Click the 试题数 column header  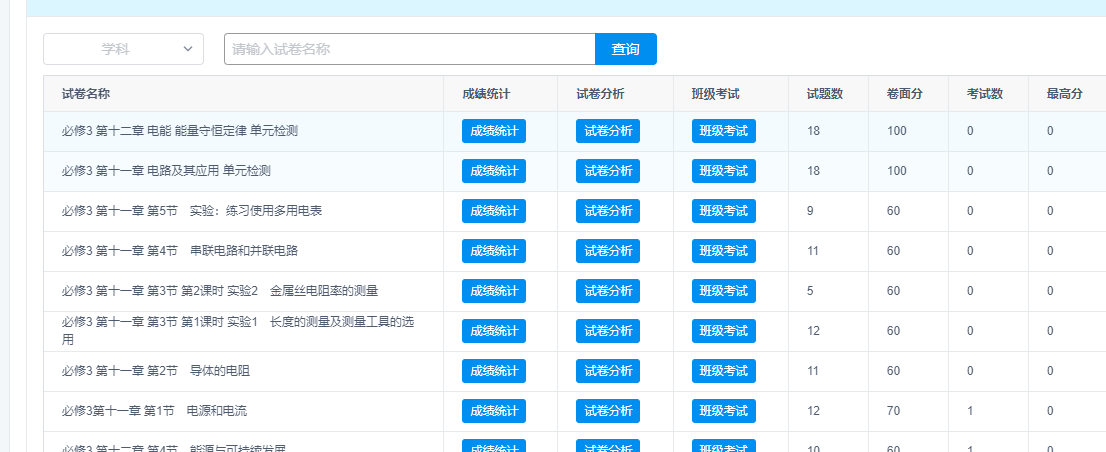click(x=825, y=94)
